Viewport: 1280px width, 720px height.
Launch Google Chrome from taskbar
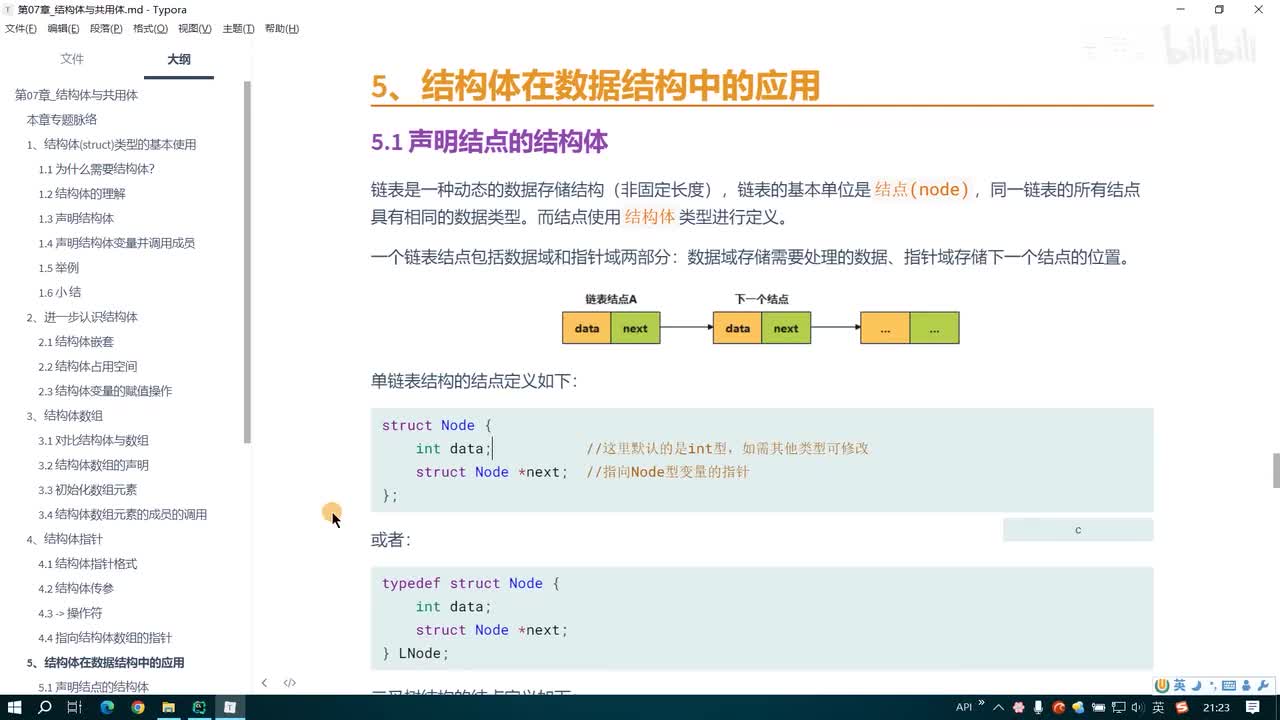pos(138,707)
